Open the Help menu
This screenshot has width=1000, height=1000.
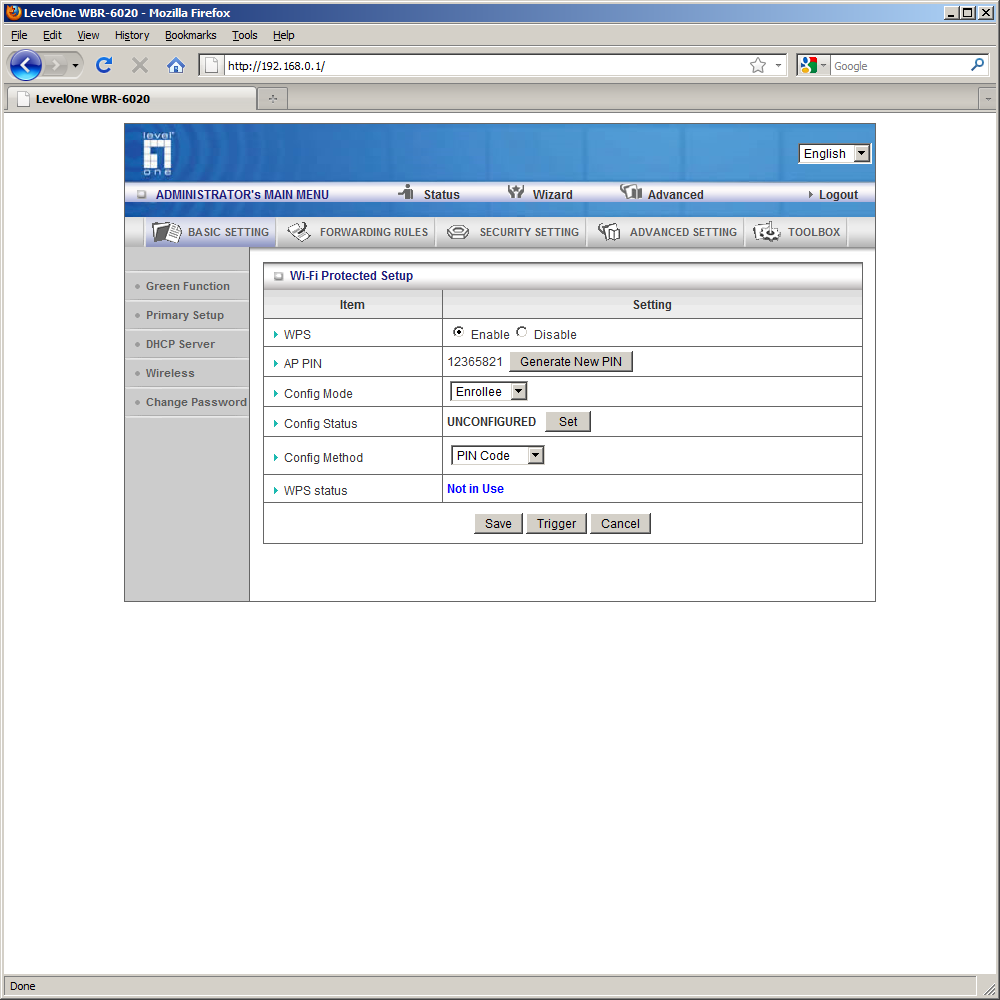tap(284, 35)
